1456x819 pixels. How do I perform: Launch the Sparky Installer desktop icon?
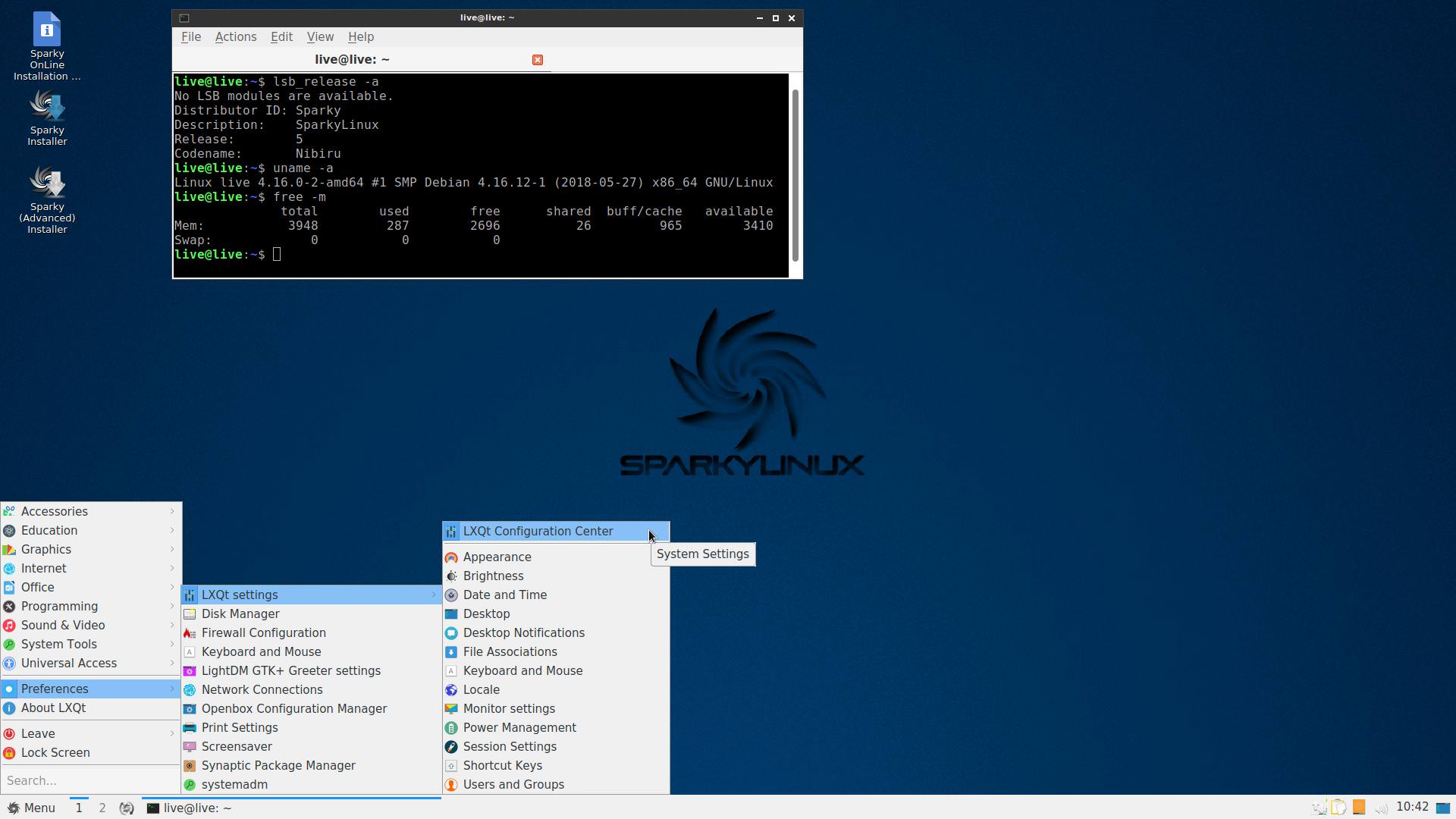(x=47, y=118)
